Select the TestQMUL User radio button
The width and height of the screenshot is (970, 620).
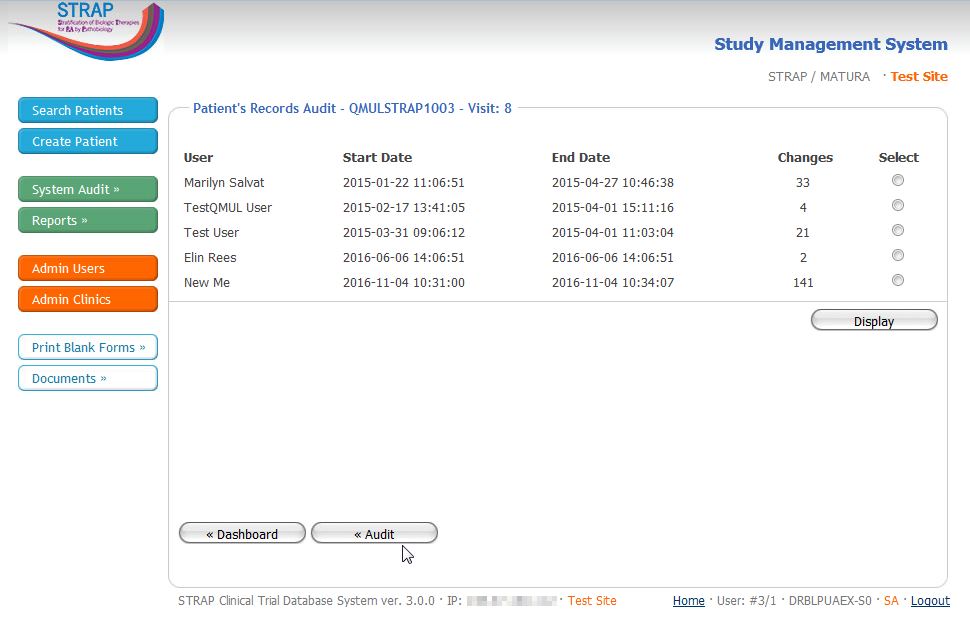tap(897, 206)
